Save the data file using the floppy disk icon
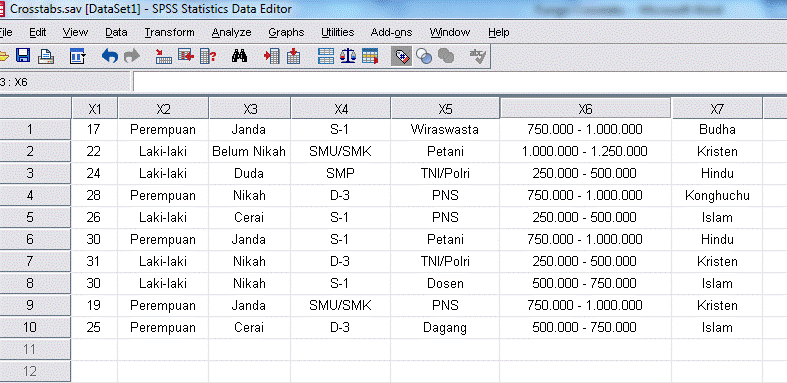This screenshot has width=787, height=383. click(x=23, y=56)
